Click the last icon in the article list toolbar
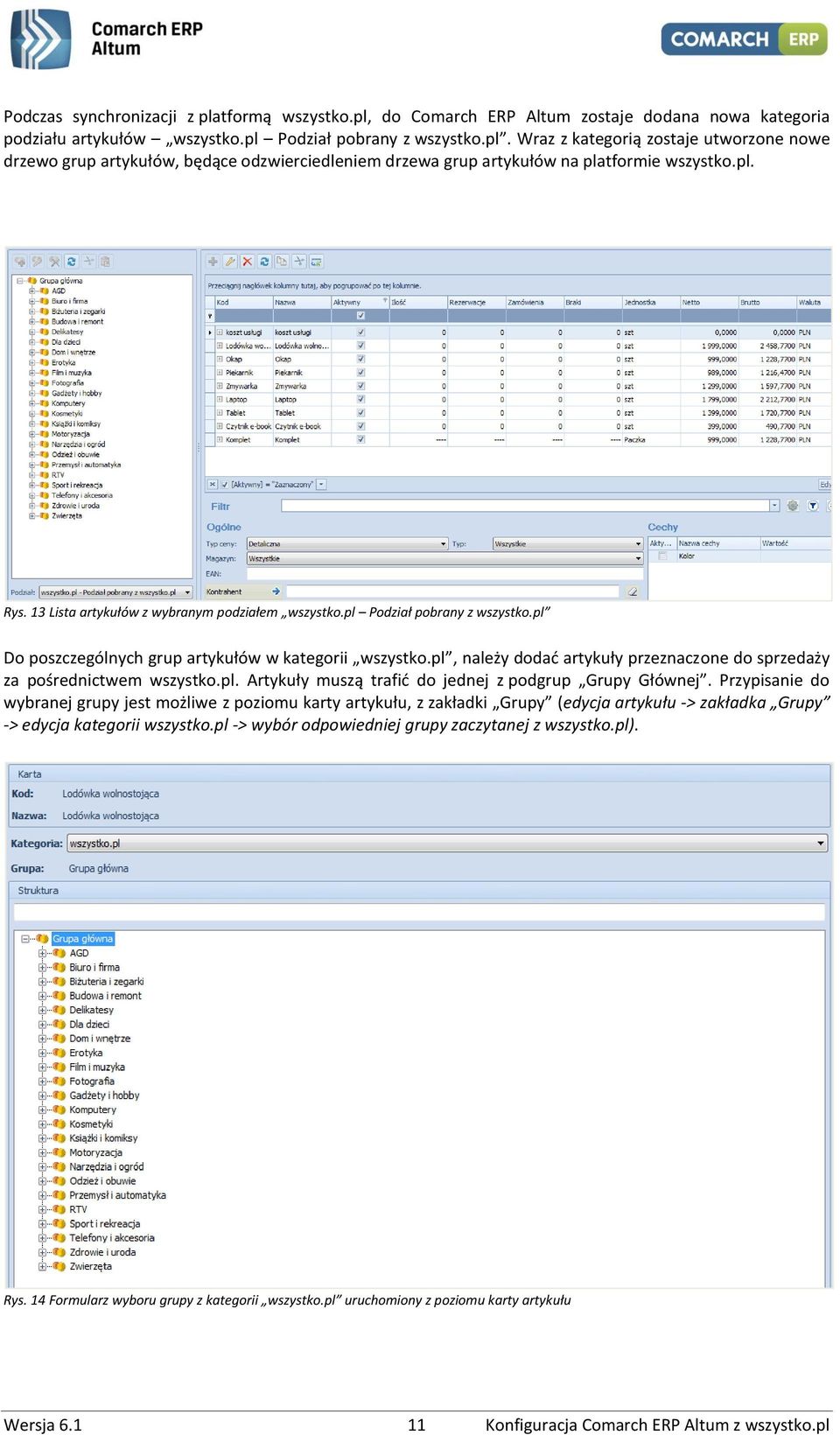Viewport: 840px width, 1435px height. click(316, 262)
